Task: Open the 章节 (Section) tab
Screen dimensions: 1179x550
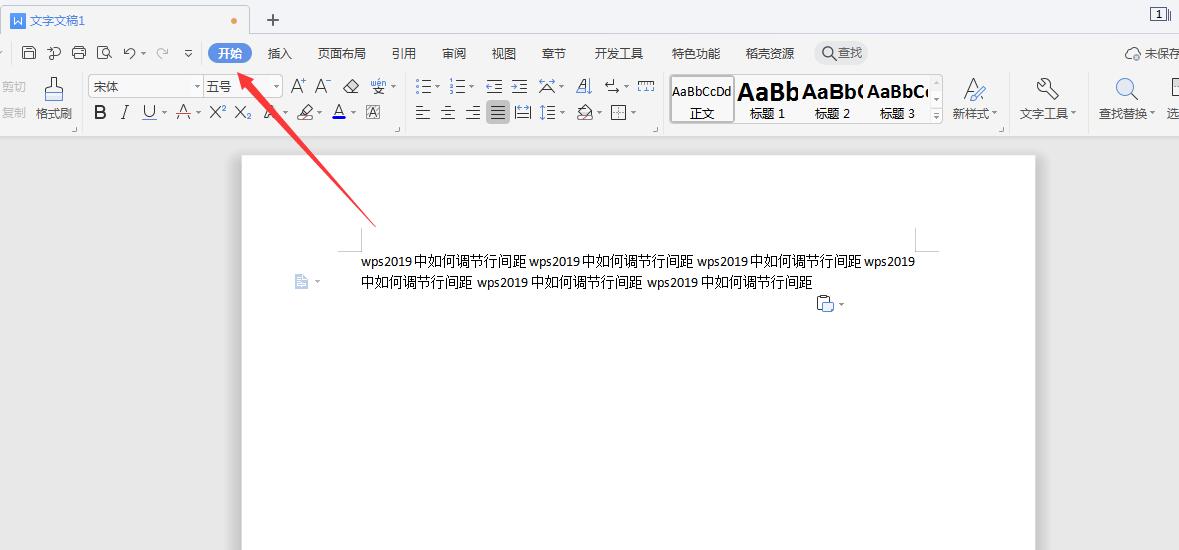Action: [x=554, y=53]
